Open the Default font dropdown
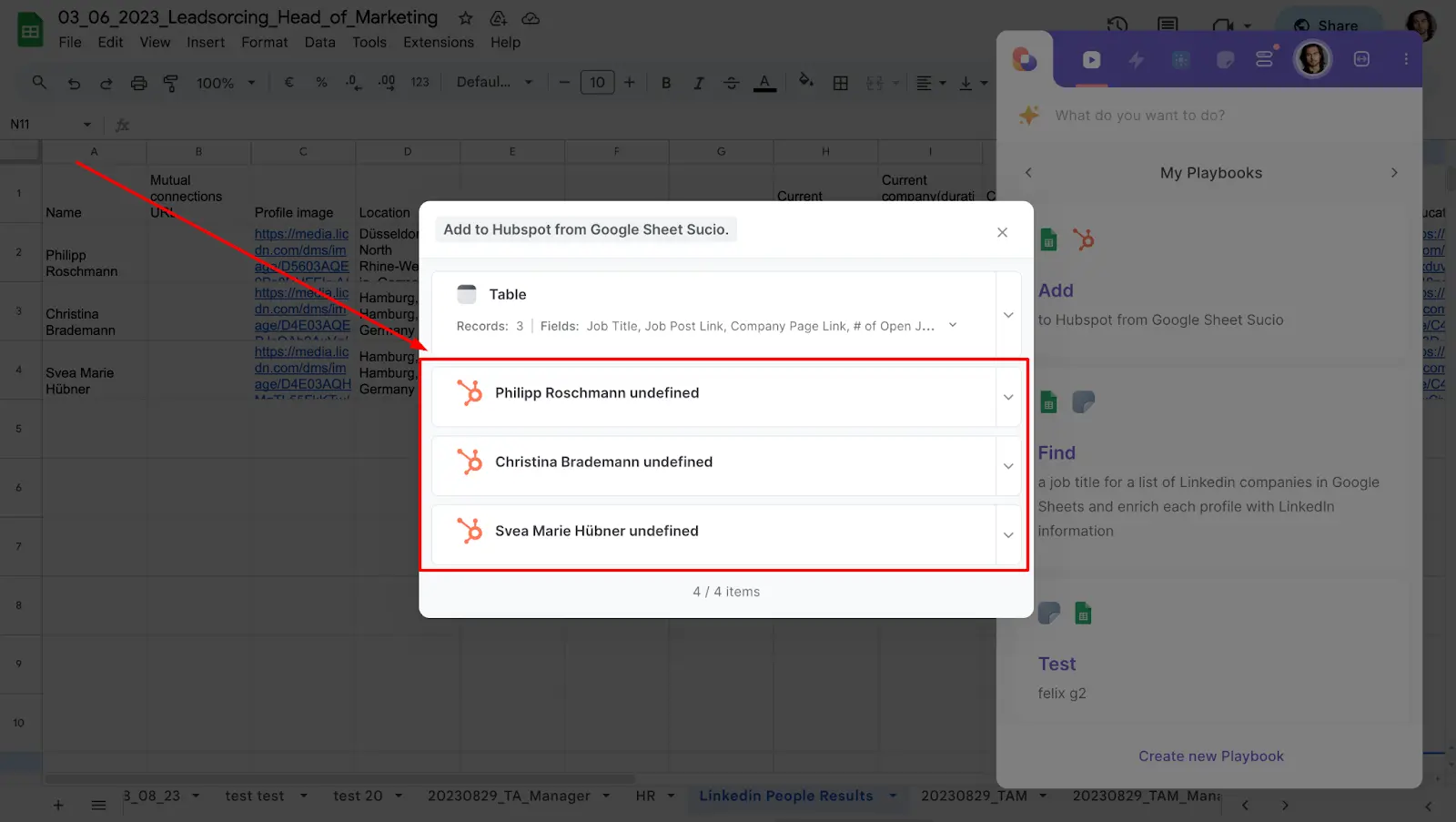 click(x=494, y=82)
